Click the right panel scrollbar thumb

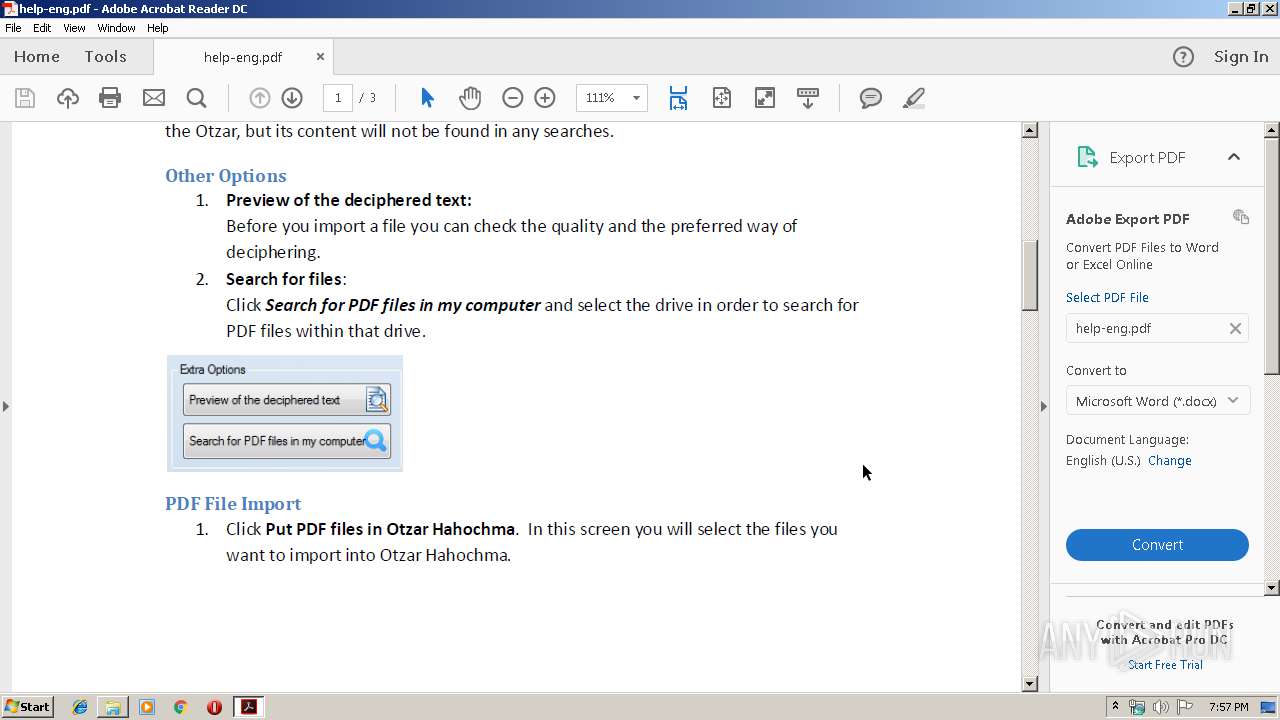[x=1272, y=255]
